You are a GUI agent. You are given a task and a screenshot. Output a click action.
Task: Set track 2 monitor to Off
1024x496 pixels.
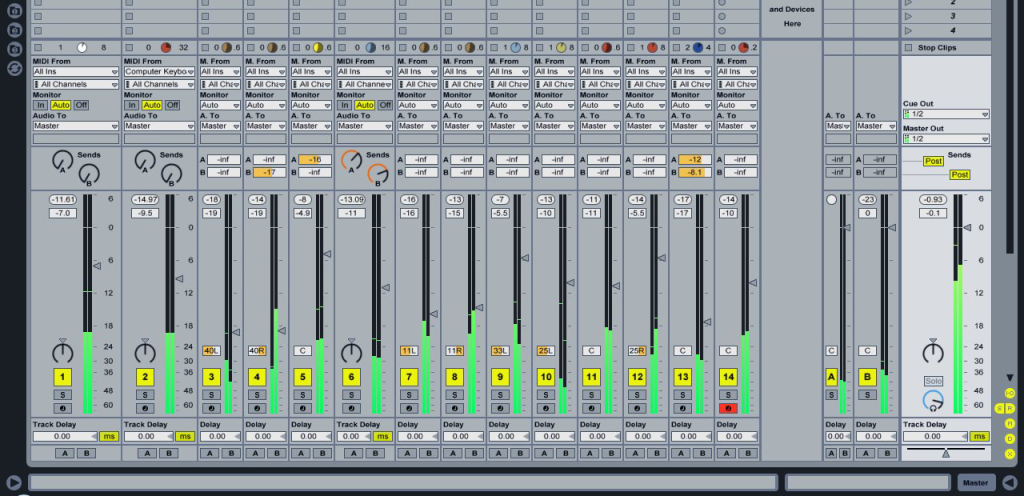172,105
